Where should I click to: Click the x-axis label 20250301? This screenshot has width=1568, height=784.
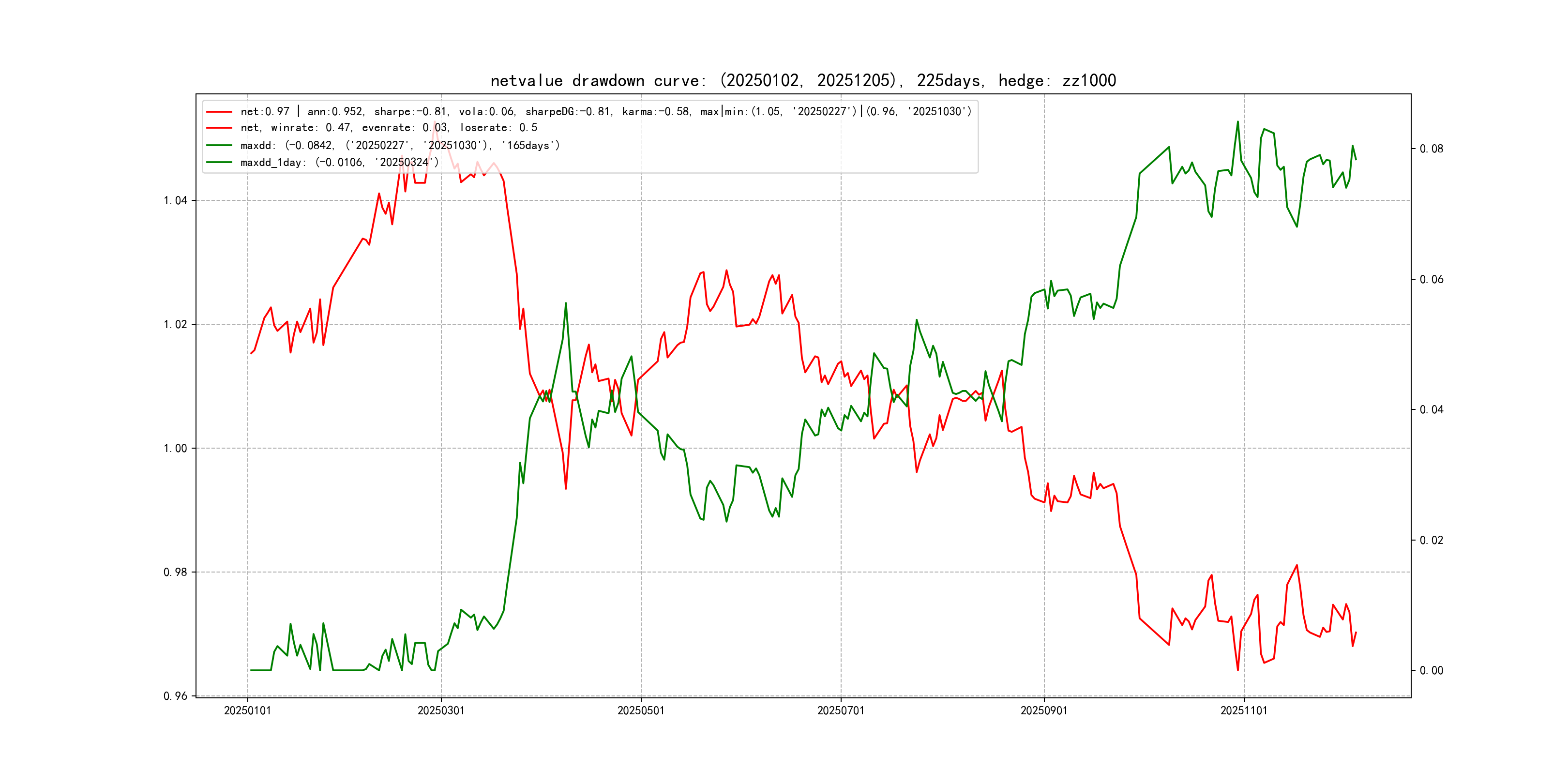(441, 711)
